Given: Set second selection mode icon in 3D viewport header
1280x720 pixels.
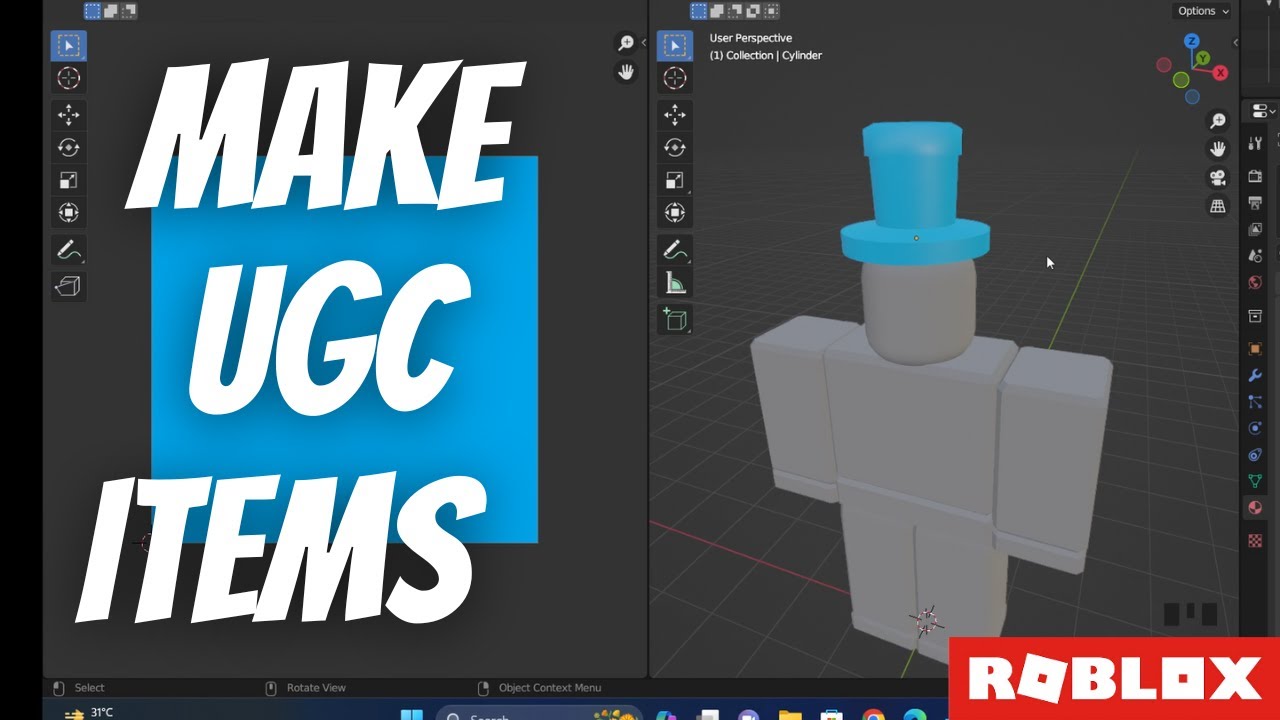Looking at the screenshot, I should click(718, 11).
